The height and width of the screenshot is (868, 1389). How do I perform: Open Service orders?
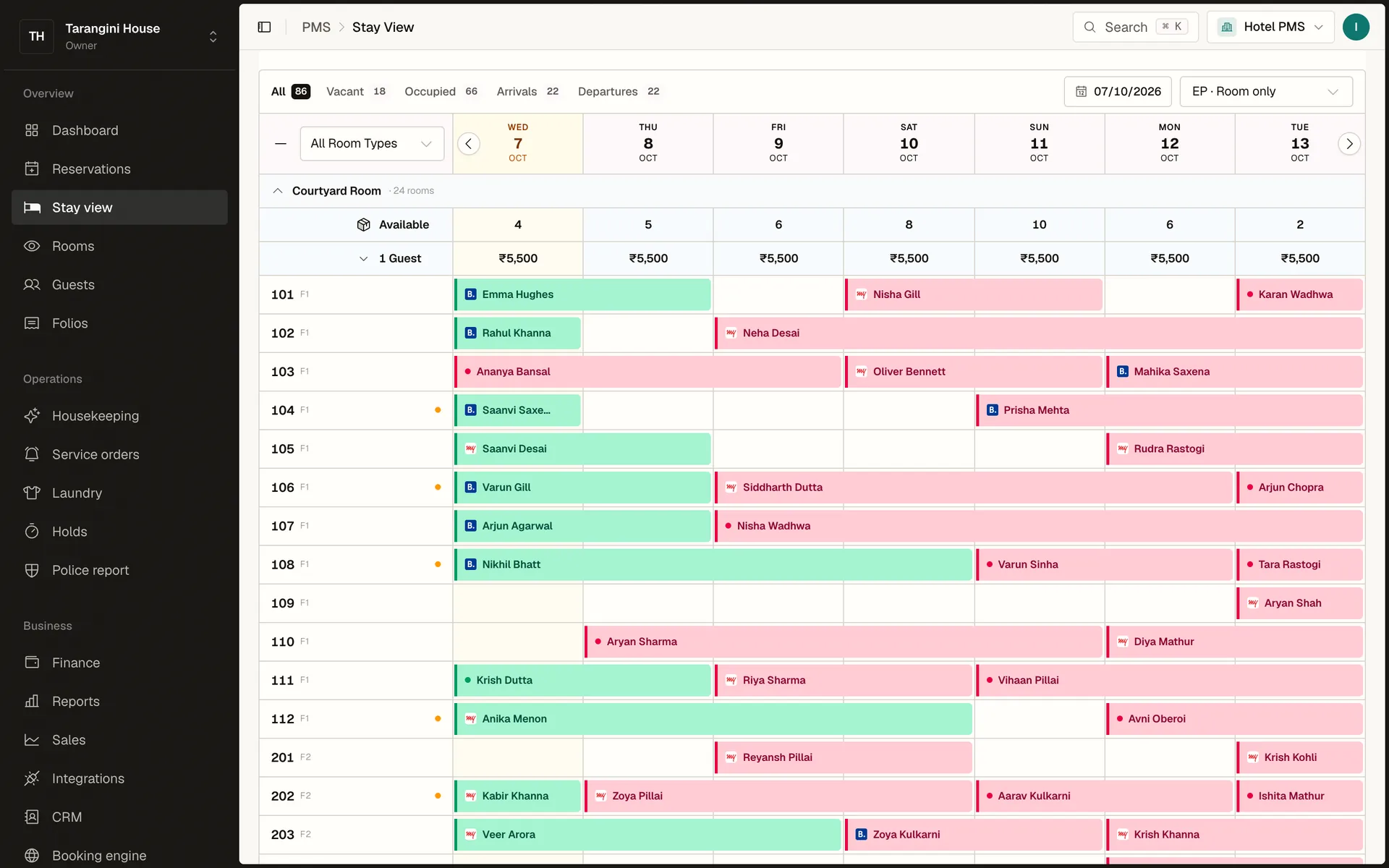(119, 454)
